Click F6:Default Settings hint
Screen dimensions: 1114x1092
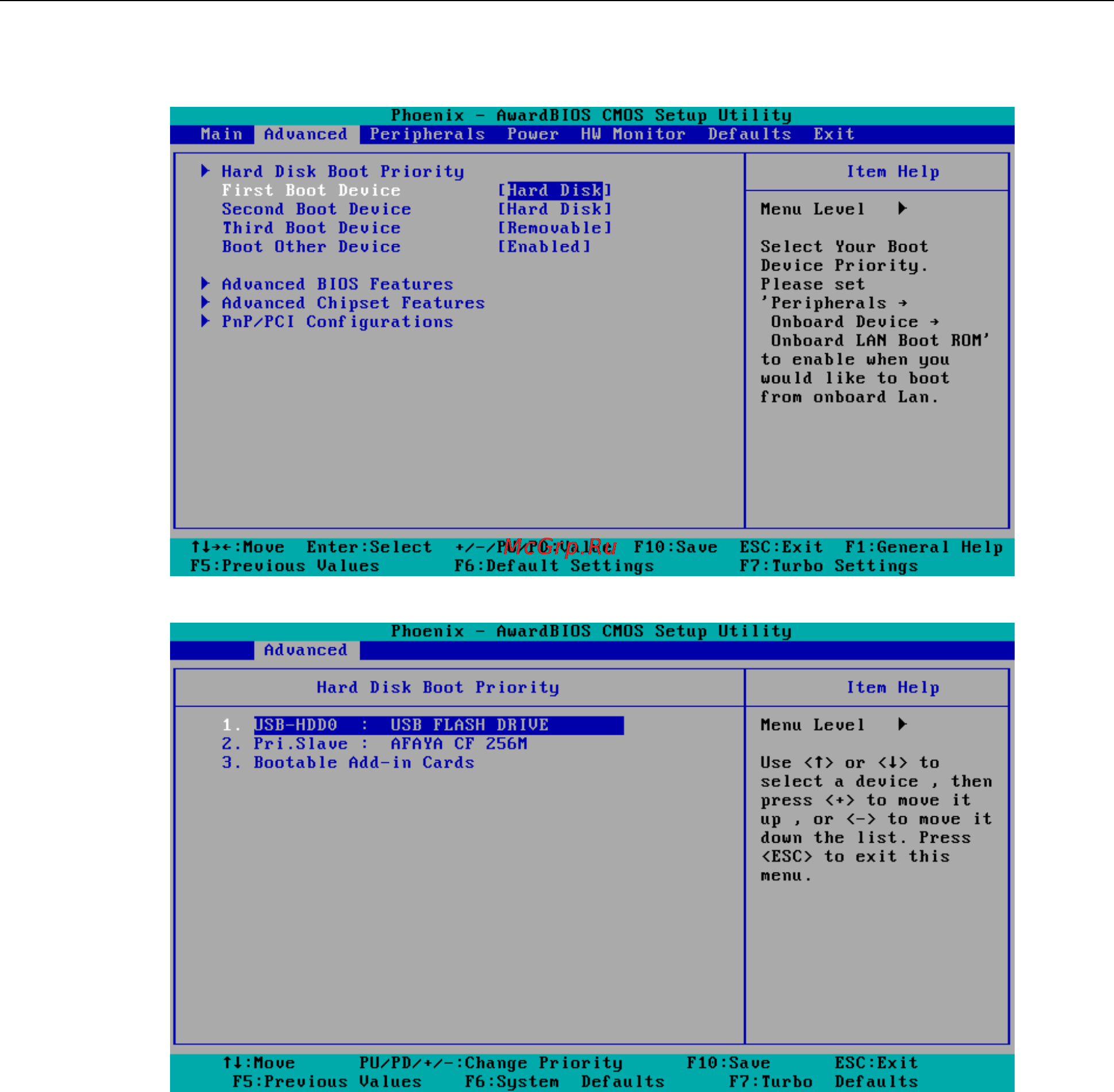(x=554, y=566)
